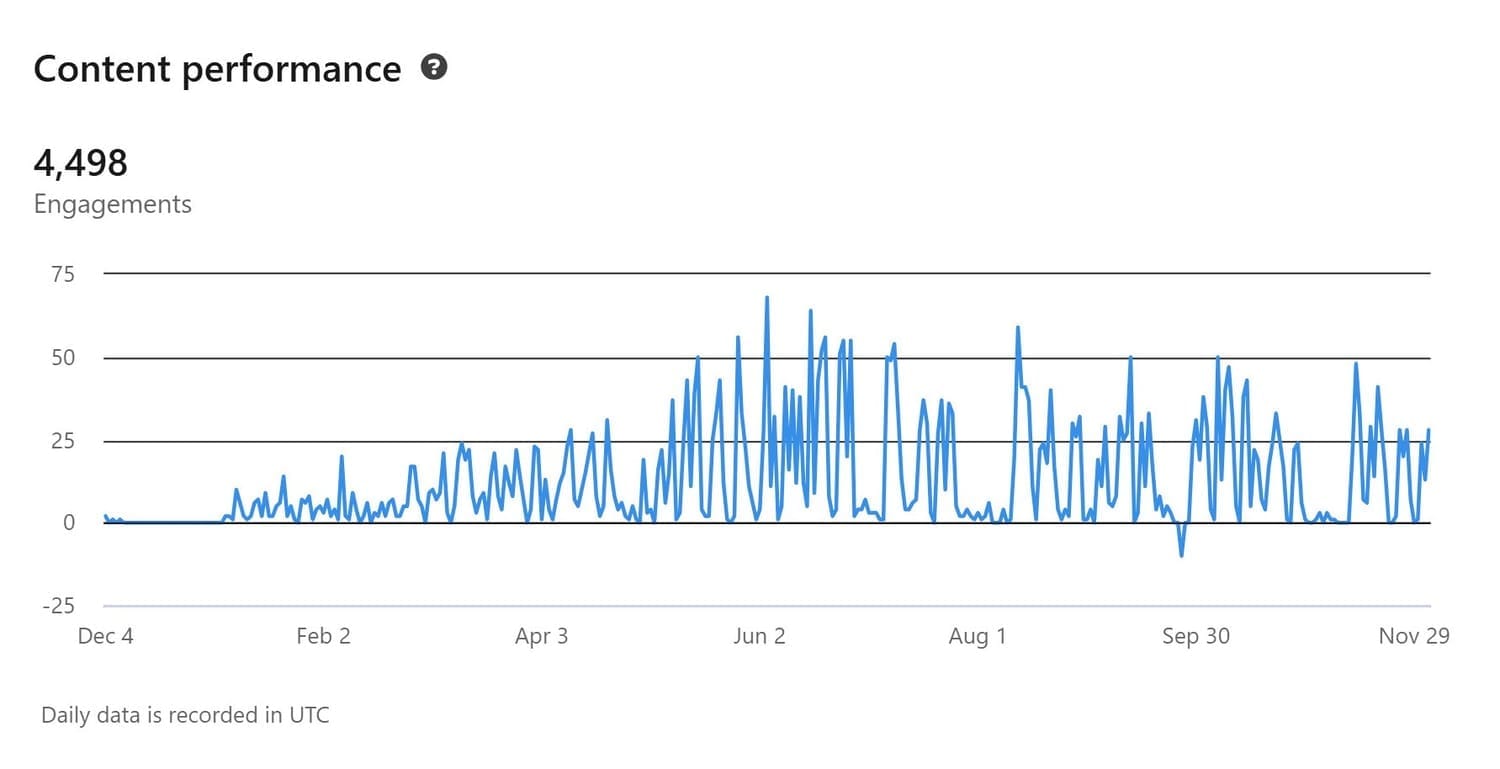Select the Aug 1 date label

[977, 636]
